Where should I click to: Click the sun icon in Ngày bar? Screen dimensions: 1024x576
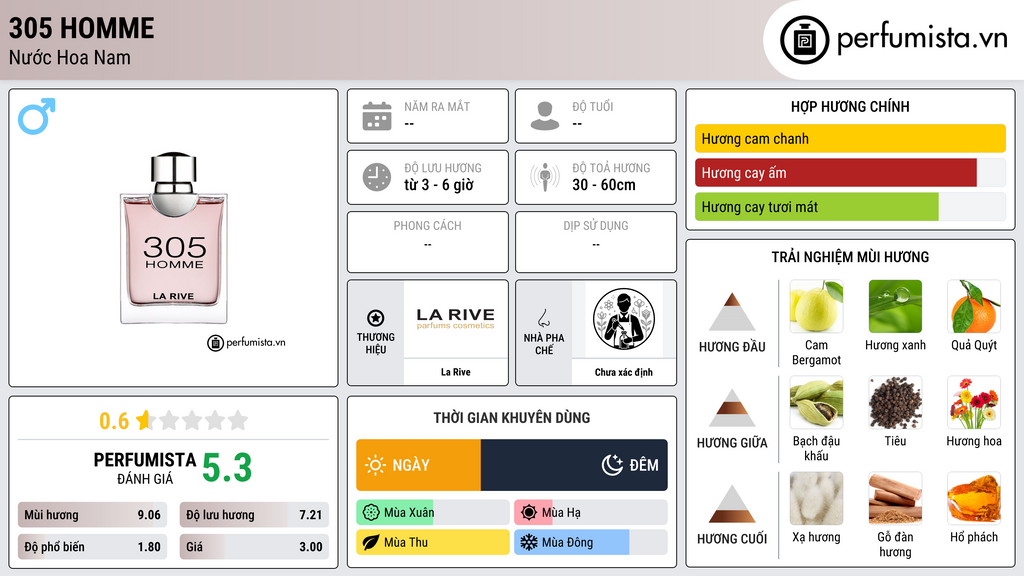click(375, 465)
